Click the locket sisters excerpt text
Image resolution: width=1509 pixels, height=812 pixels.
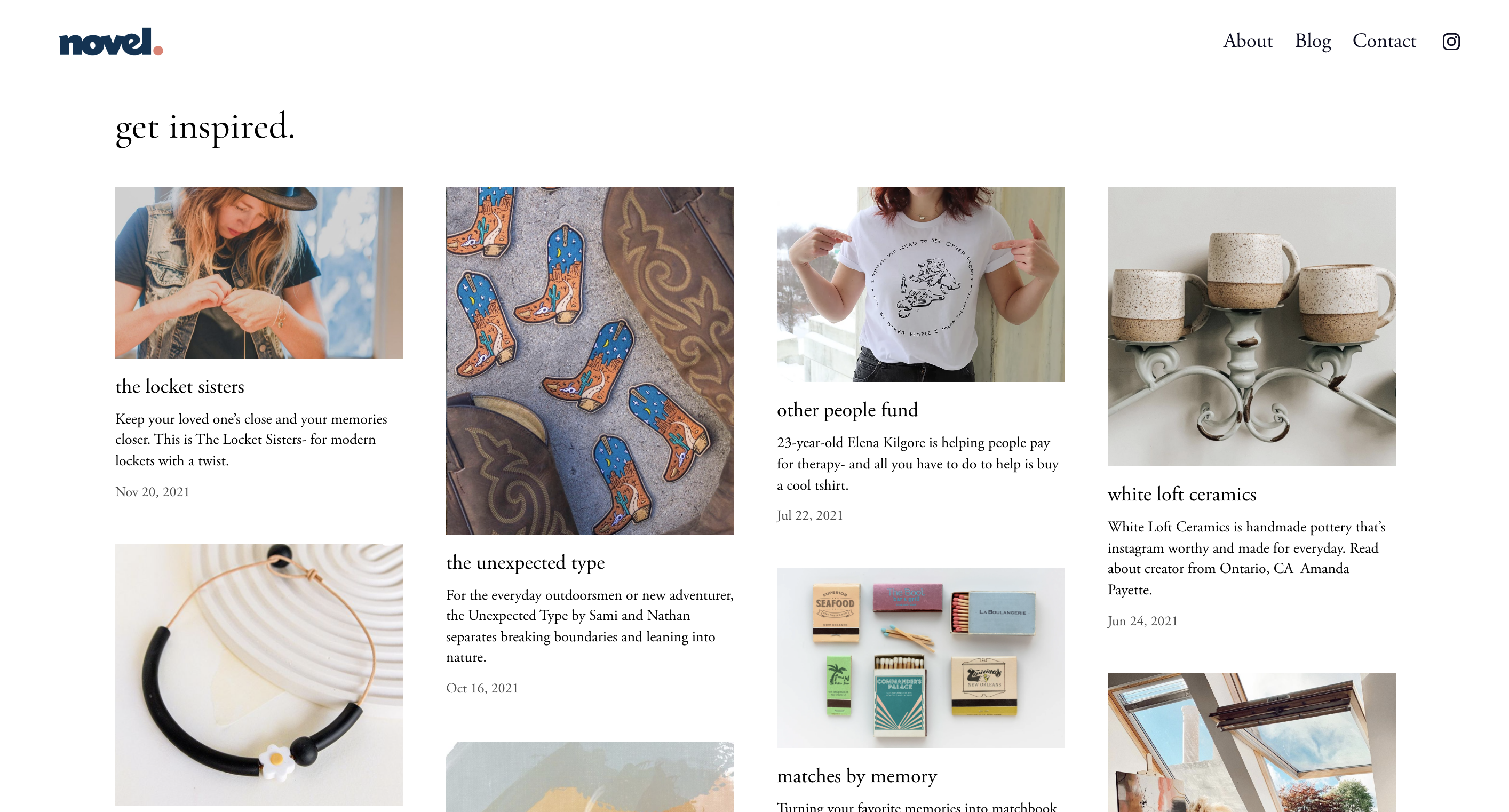(251, 440)
